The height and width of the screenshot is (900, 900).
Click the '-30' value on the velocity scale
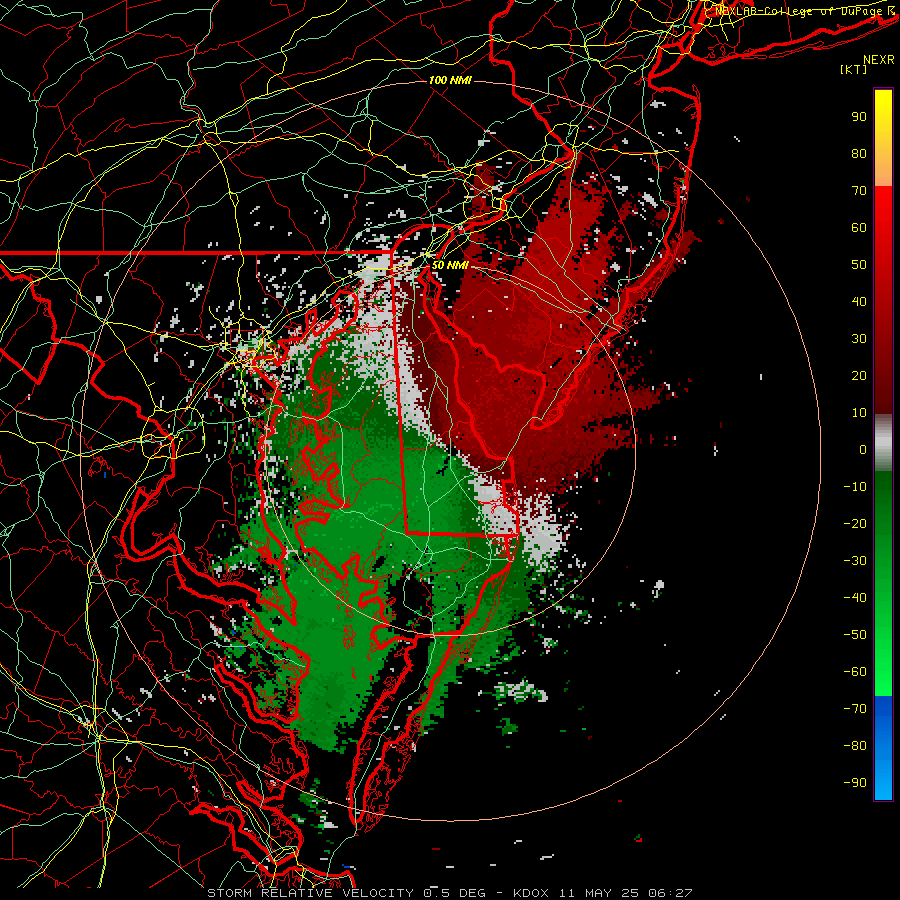[855, 561]
